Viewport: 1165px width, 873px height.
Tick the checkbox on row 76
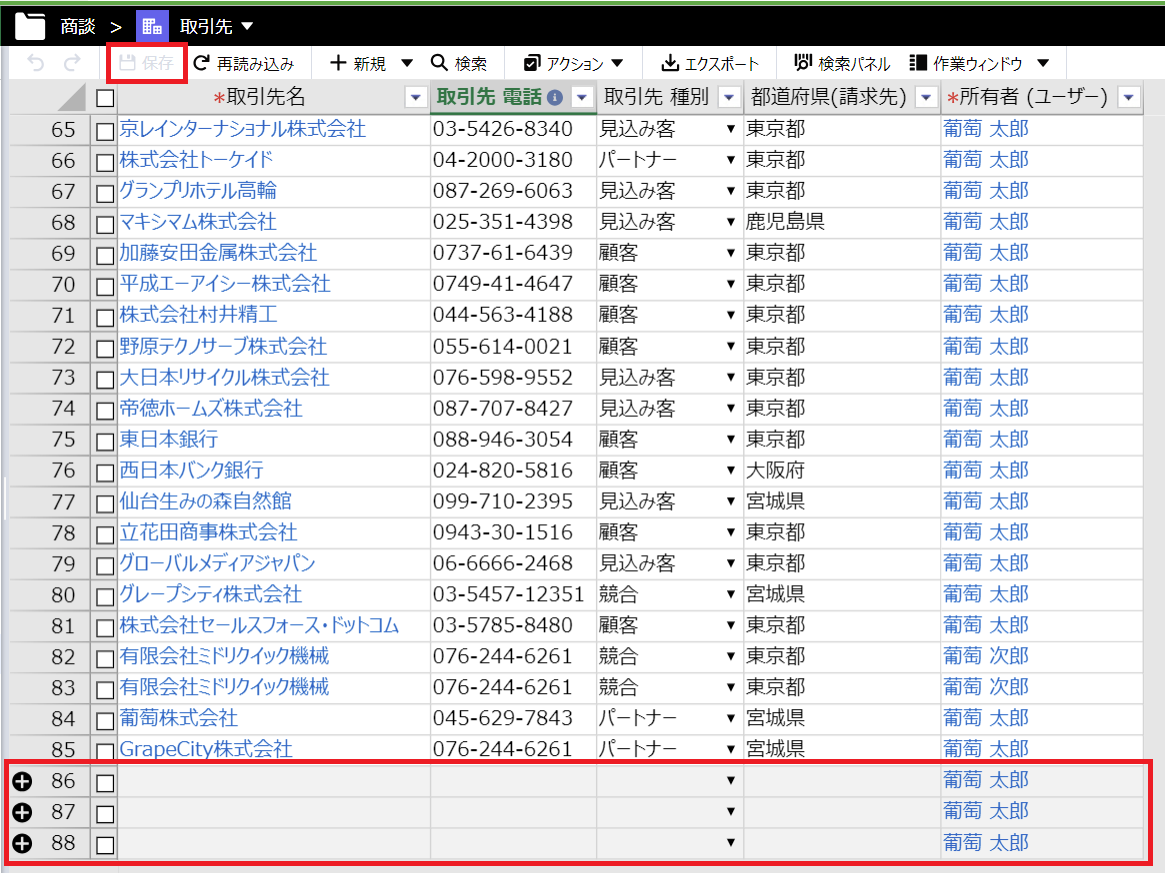105,472
